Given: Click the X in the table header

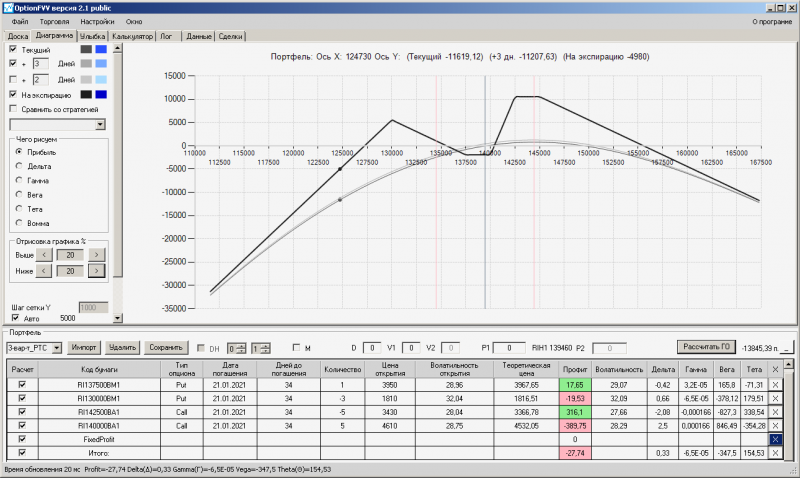Looking at the screenshot, I should point(775,369).
